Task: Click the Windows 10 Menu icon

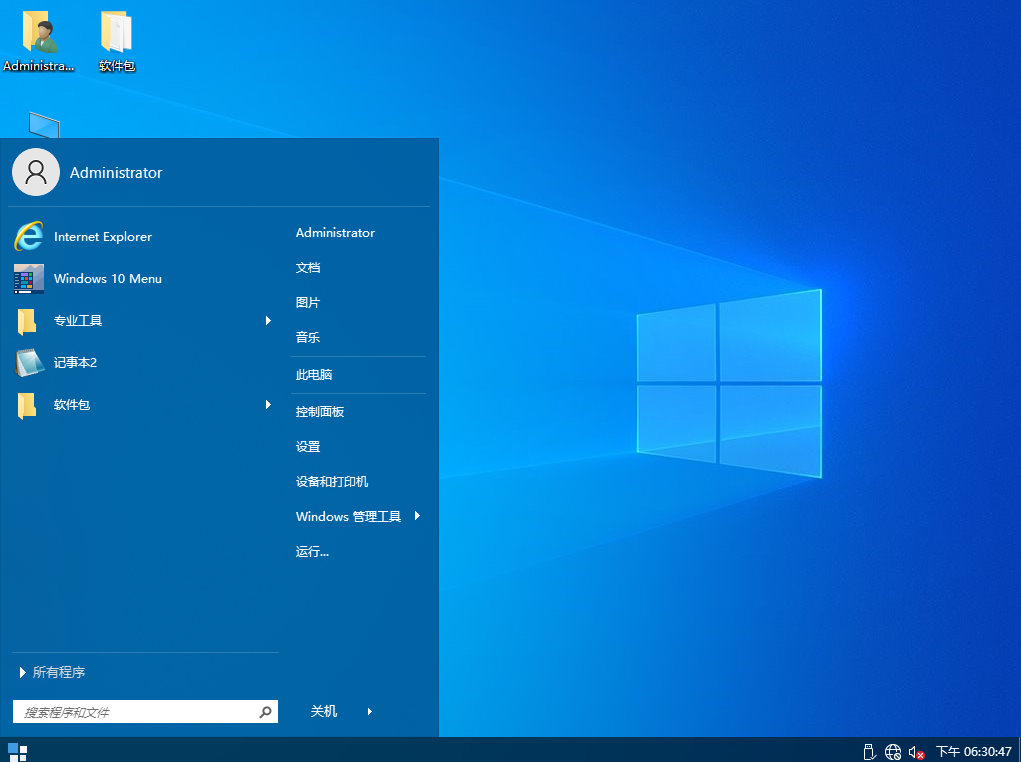Action: coord(29,279)
